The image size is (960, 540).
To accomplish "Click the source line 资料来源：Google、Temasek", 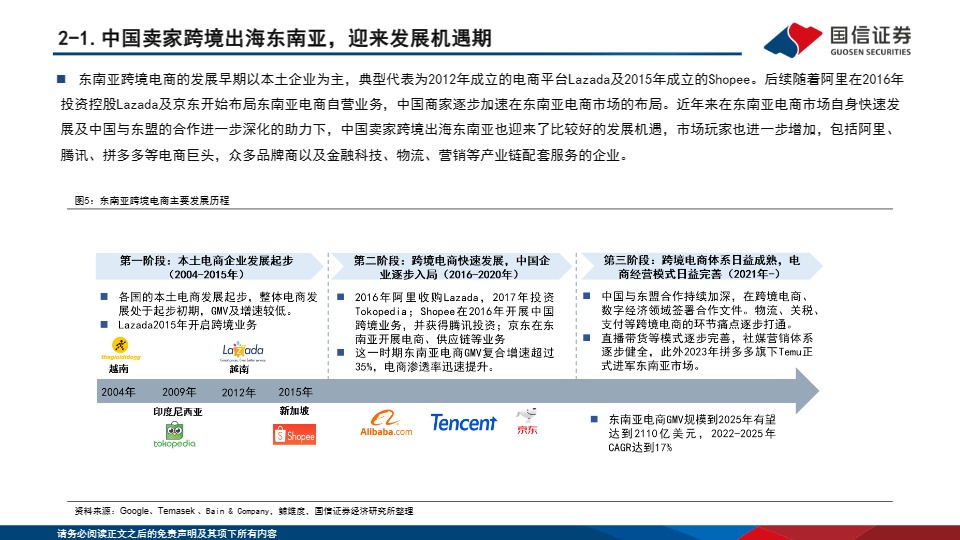I will 244,511.
